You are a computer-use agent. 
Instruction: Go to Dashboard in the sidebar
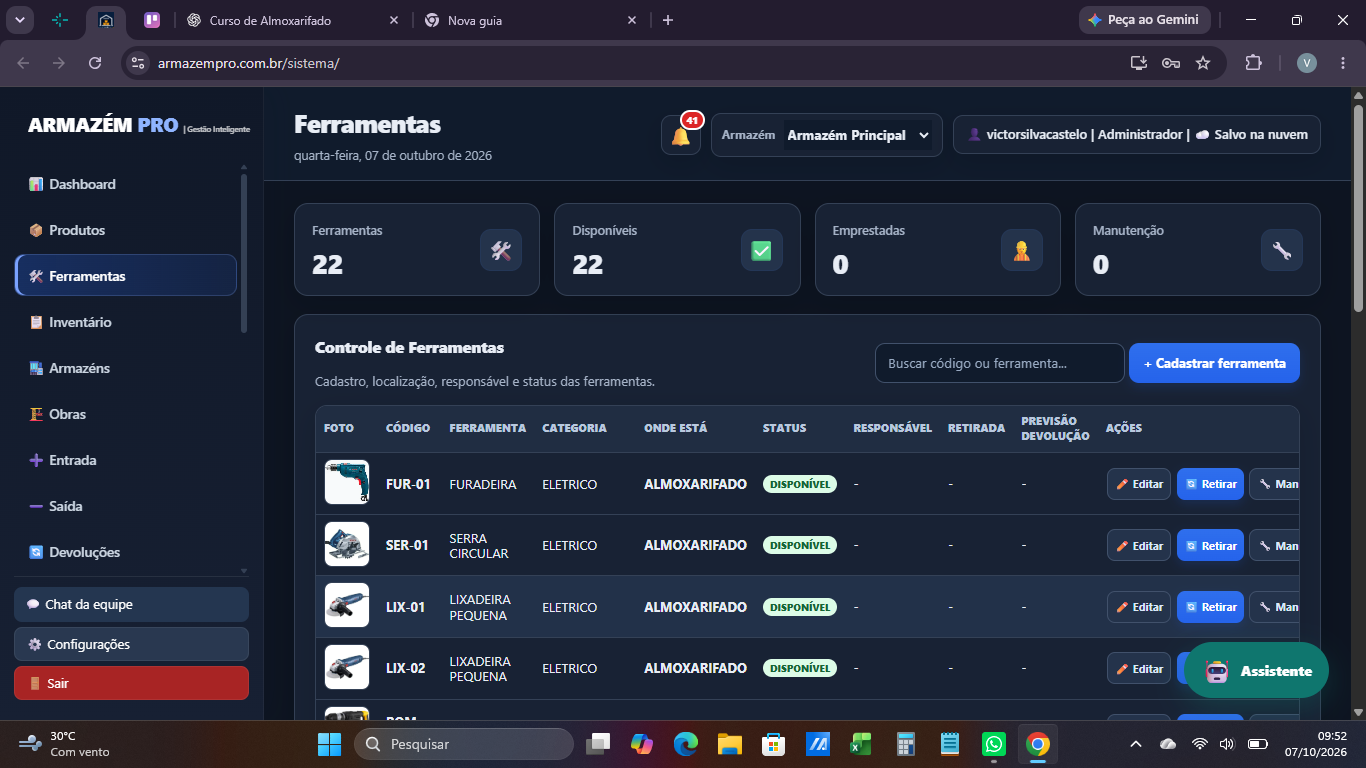(x=126, y=184)
